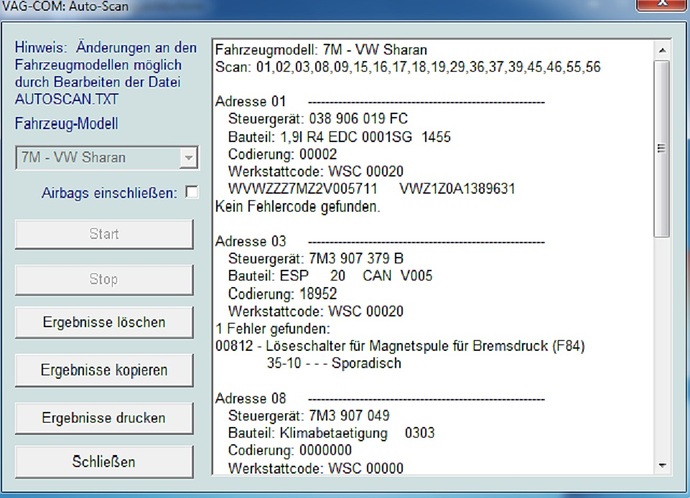Viewport: 690px width, 498px height.
Task: Click fault code '00812 - Löseschalter' line
Action: [400, 346]
